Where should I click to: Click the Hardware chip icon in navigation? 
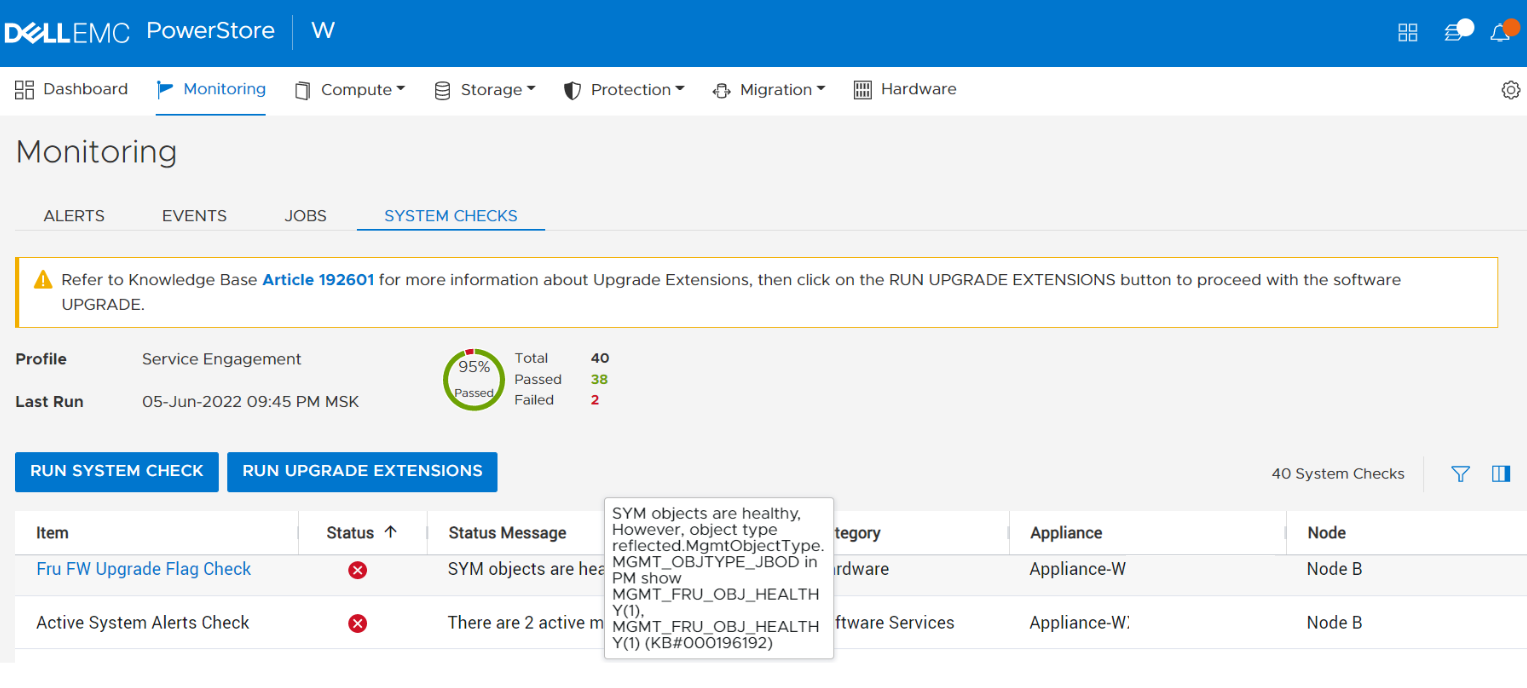point(861,89)
